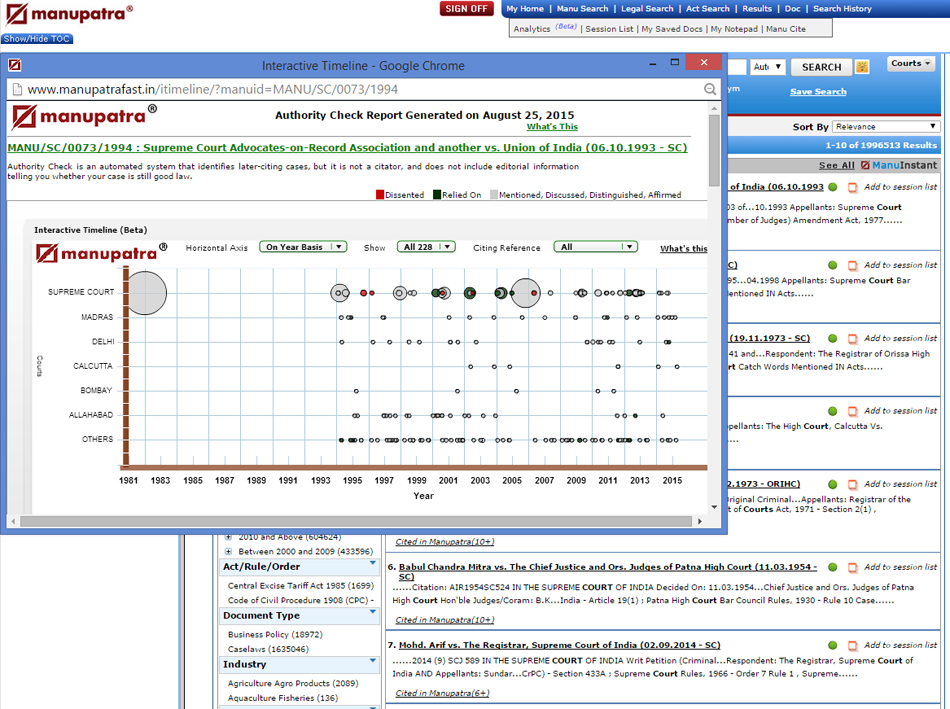Open the ManuInstant icon next to See All
Viewport: 950px width, 709px height.
tap(865, 165)
